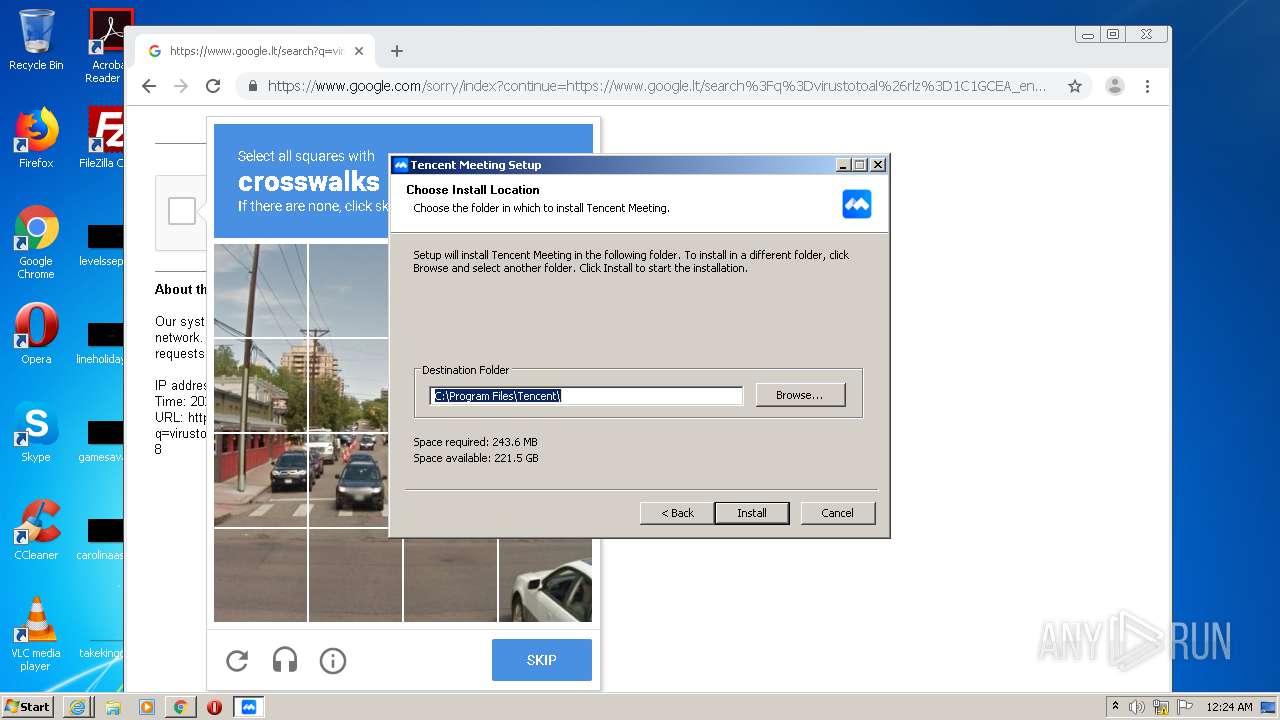Viewport: 1280px width, 720px height.
Task: Open network status in system tray
Action: tap(1161, 707)
